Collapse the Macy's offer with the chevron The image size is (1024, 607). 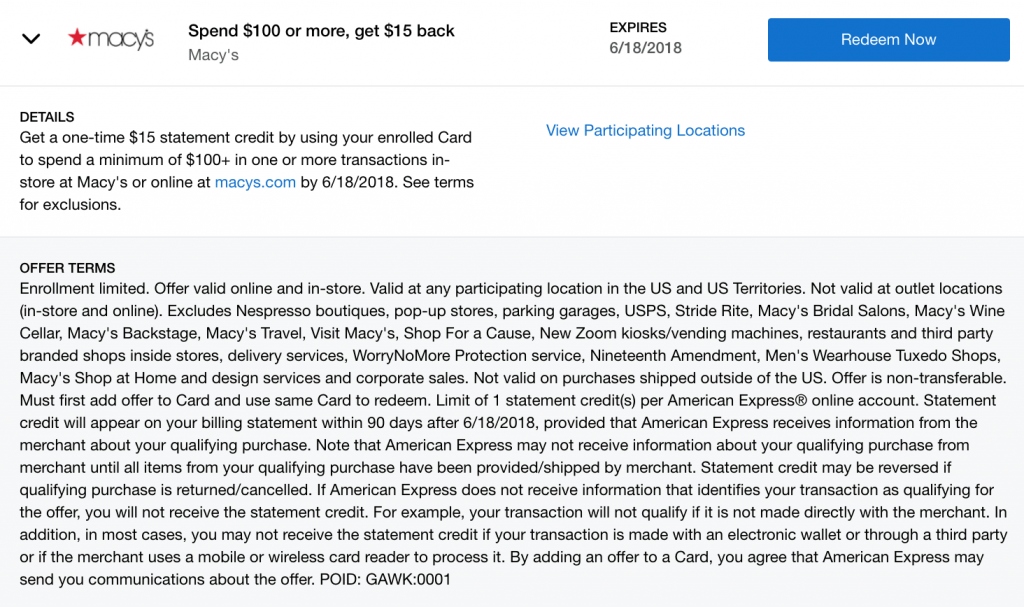pyautogui.click(x=31, y=39)
